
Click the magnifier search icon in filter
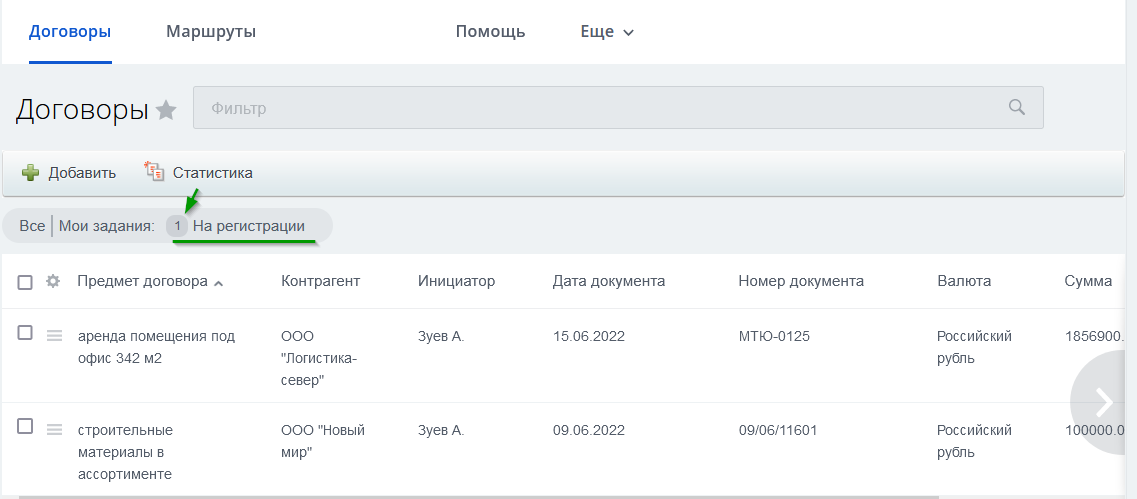[x=1016, y=107]
